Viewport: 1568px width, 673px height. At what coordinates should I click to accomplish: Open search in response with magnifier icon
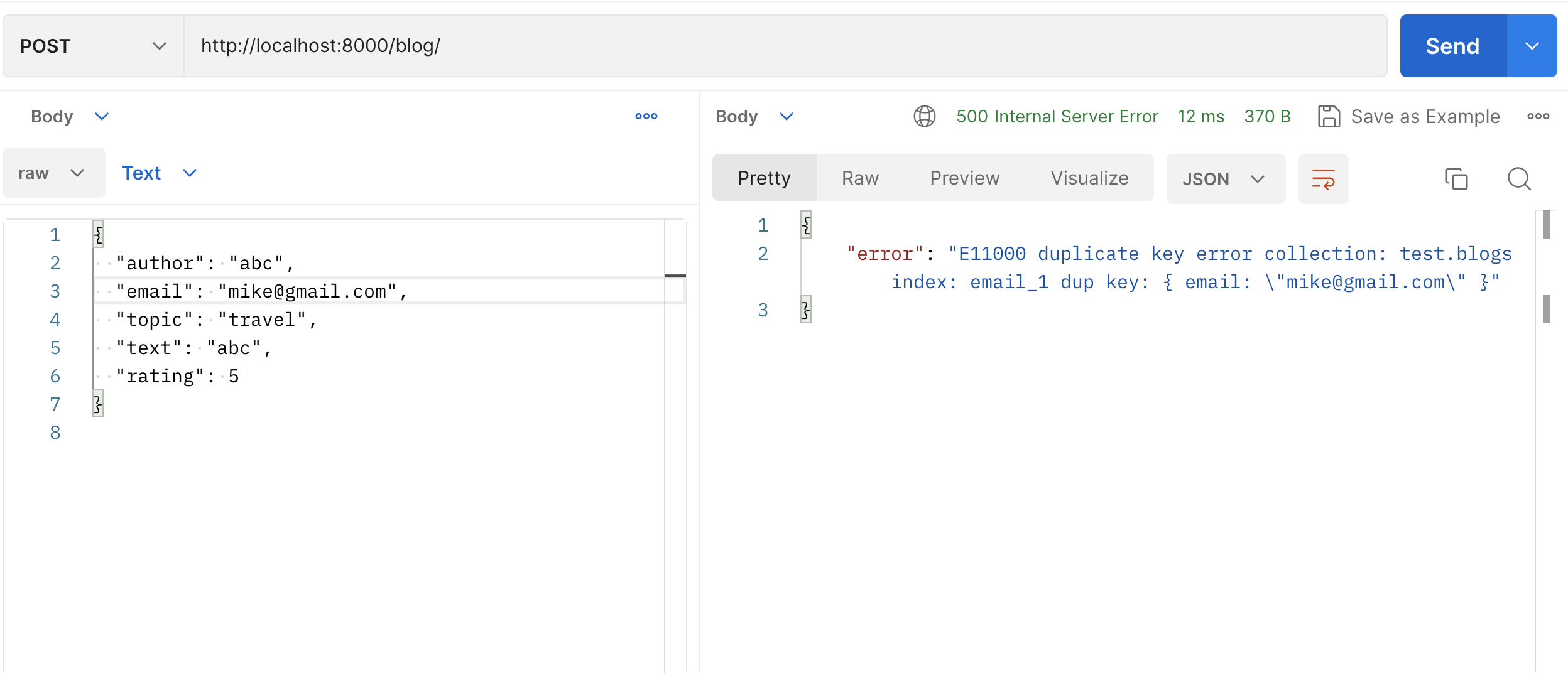click(x=1519, y=179)
